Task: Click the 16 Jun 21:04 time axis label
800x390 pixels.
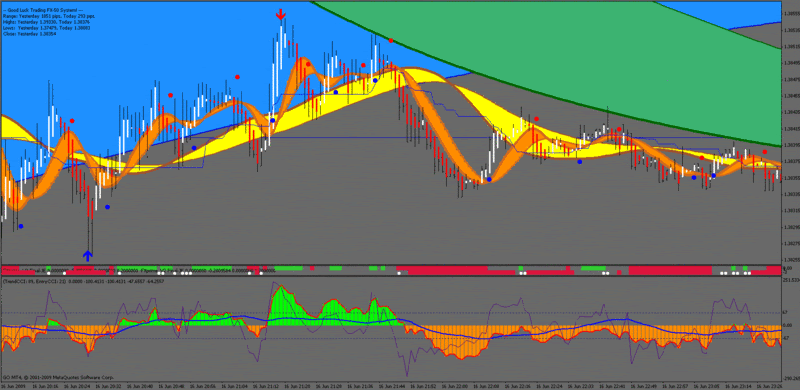Action: coord(236,386)
